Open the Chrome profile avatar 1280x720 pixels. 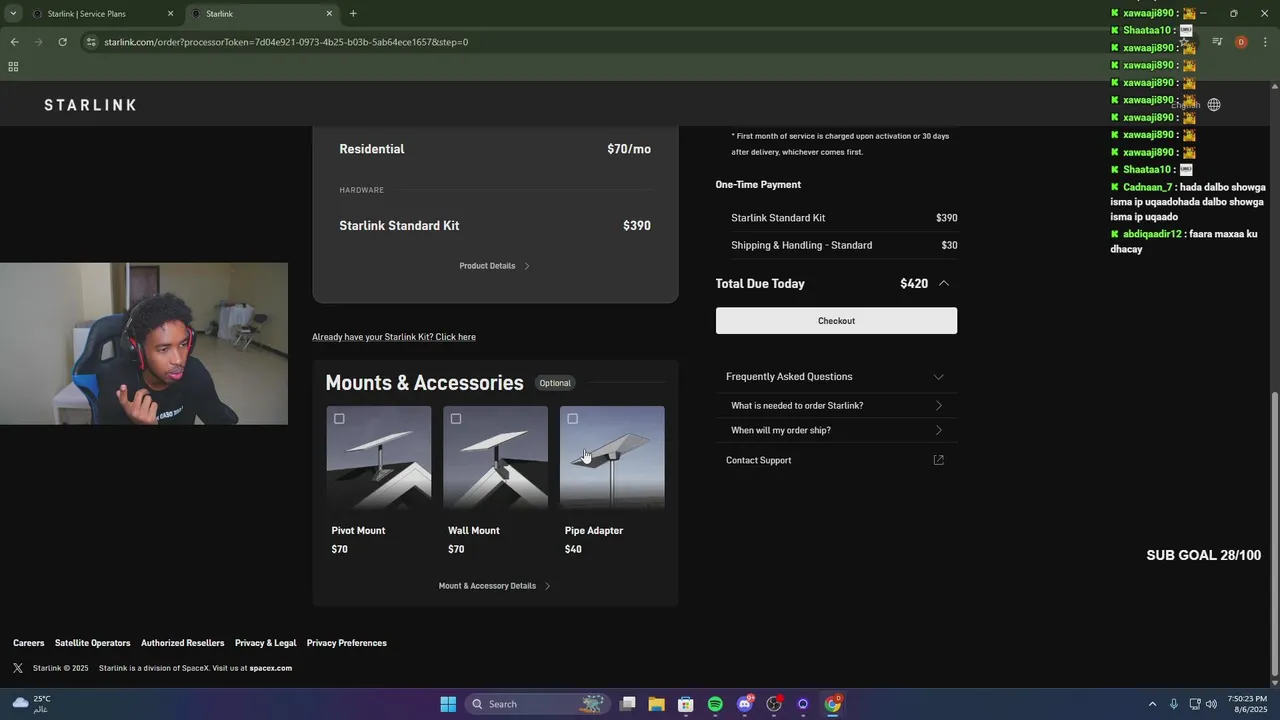click(x=1241, y=42)
